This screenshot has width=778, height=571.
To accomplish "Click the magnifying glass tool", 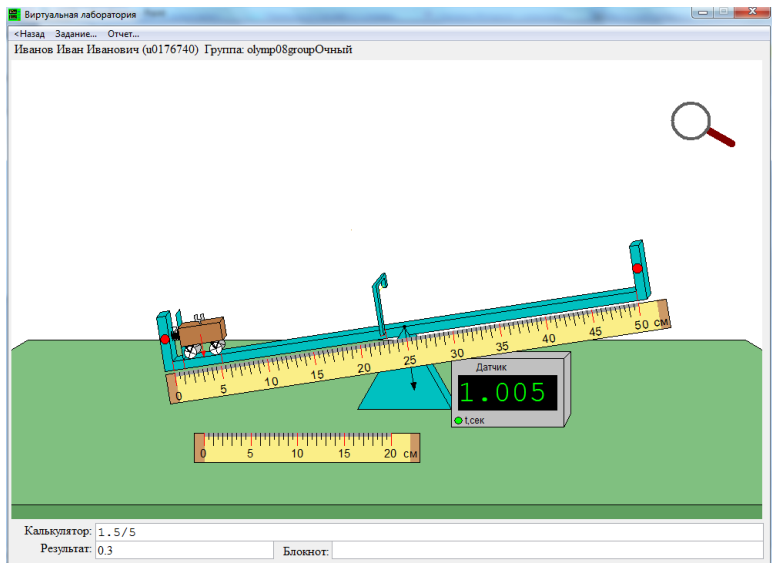I will tap(702, 124).
